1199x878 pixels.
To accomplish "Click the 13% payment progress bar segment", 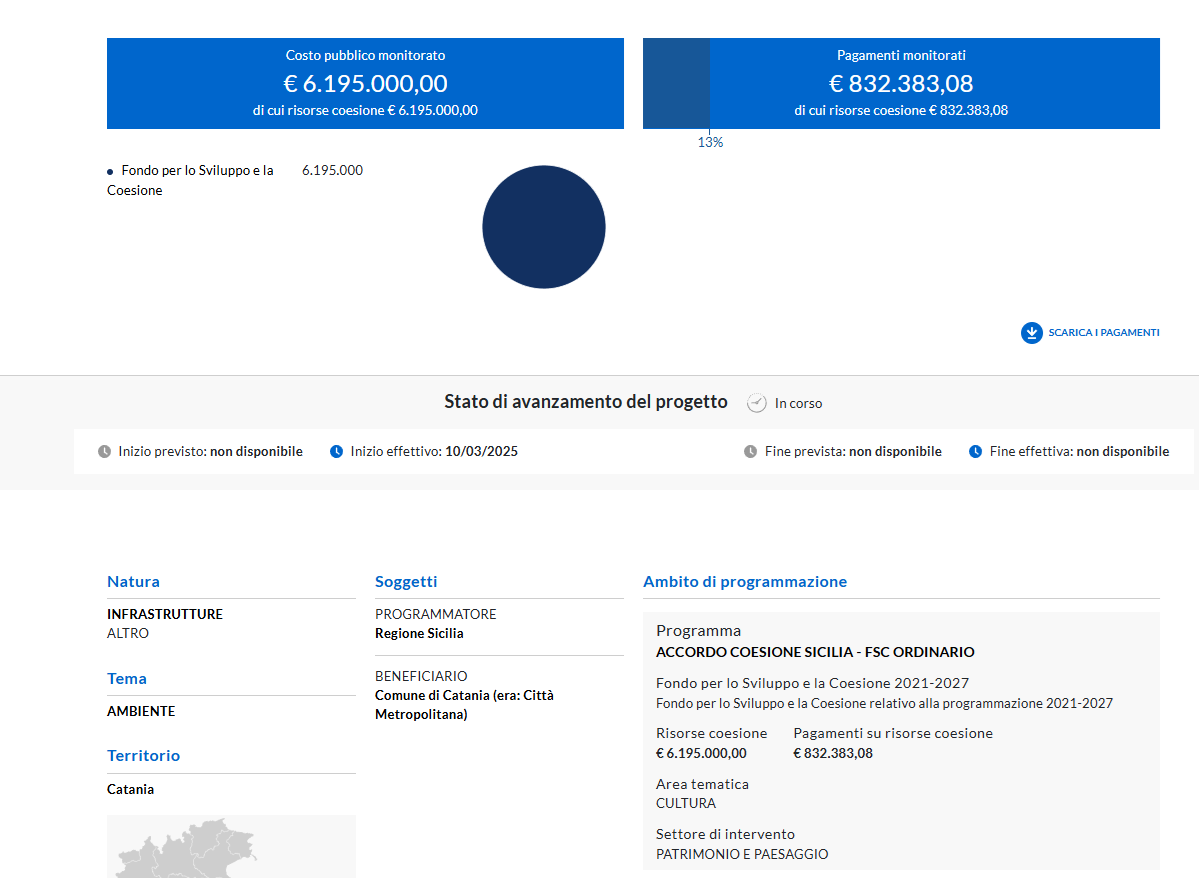I will pos(676,83).
